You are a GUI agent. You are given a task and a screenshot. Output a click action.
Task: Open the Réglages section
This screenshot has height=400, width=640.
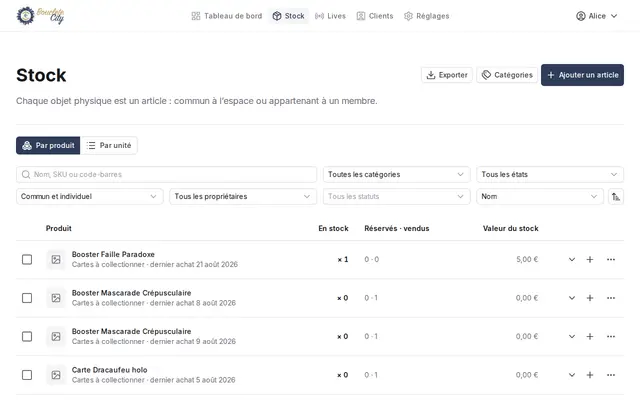point(427,16)
